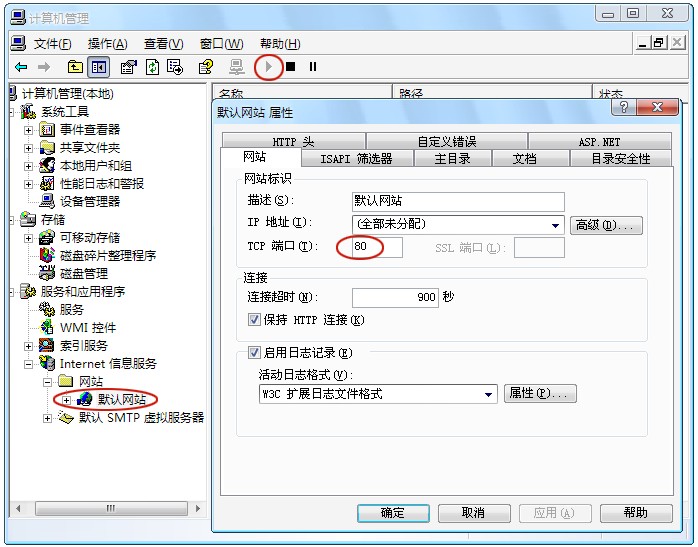698x547 pixels.
Task: Pause the site with the pause button
Action: (x=313, y=67)
